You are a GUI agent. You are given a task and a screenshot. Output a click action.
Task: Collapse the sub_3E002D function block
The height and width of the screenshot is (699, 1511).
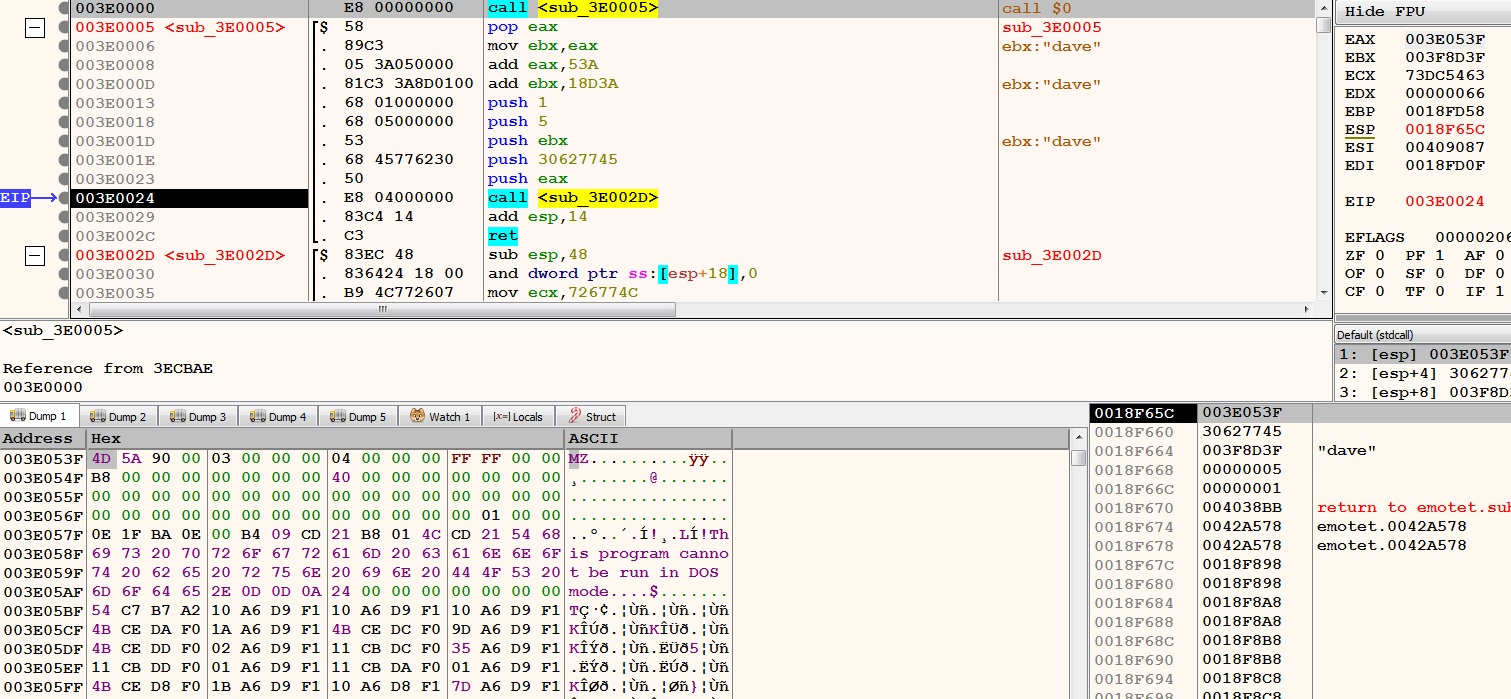(34, 256)
